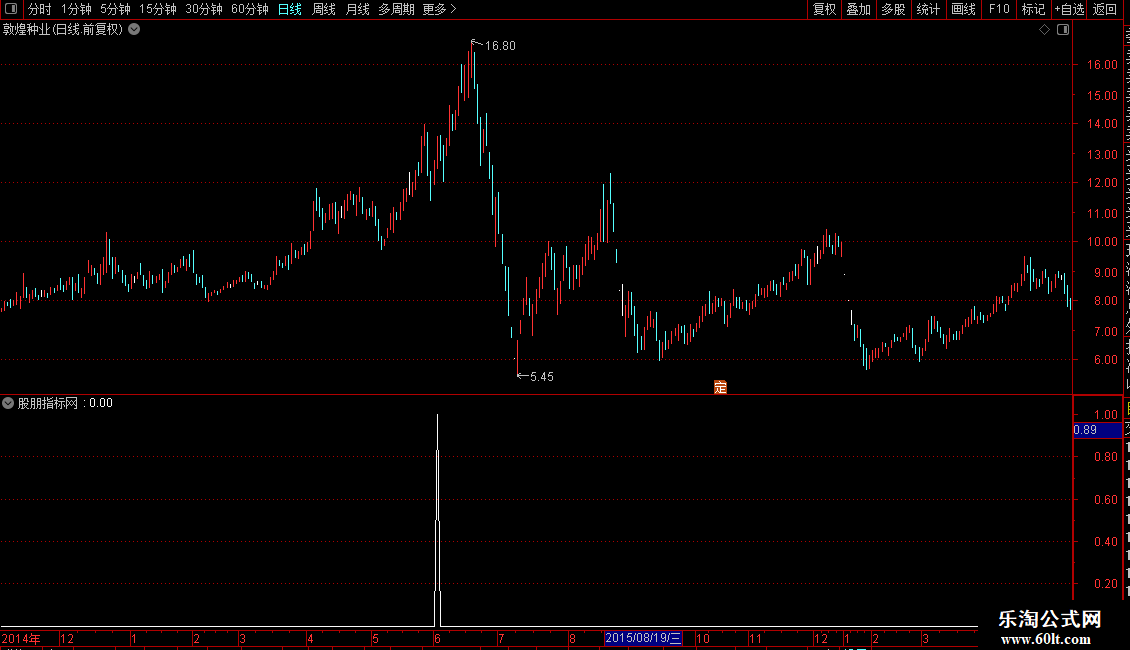The width and height of the screenshot is (1130, 650).
Task: Select the 1分钟 period
Action: (76, 9)
